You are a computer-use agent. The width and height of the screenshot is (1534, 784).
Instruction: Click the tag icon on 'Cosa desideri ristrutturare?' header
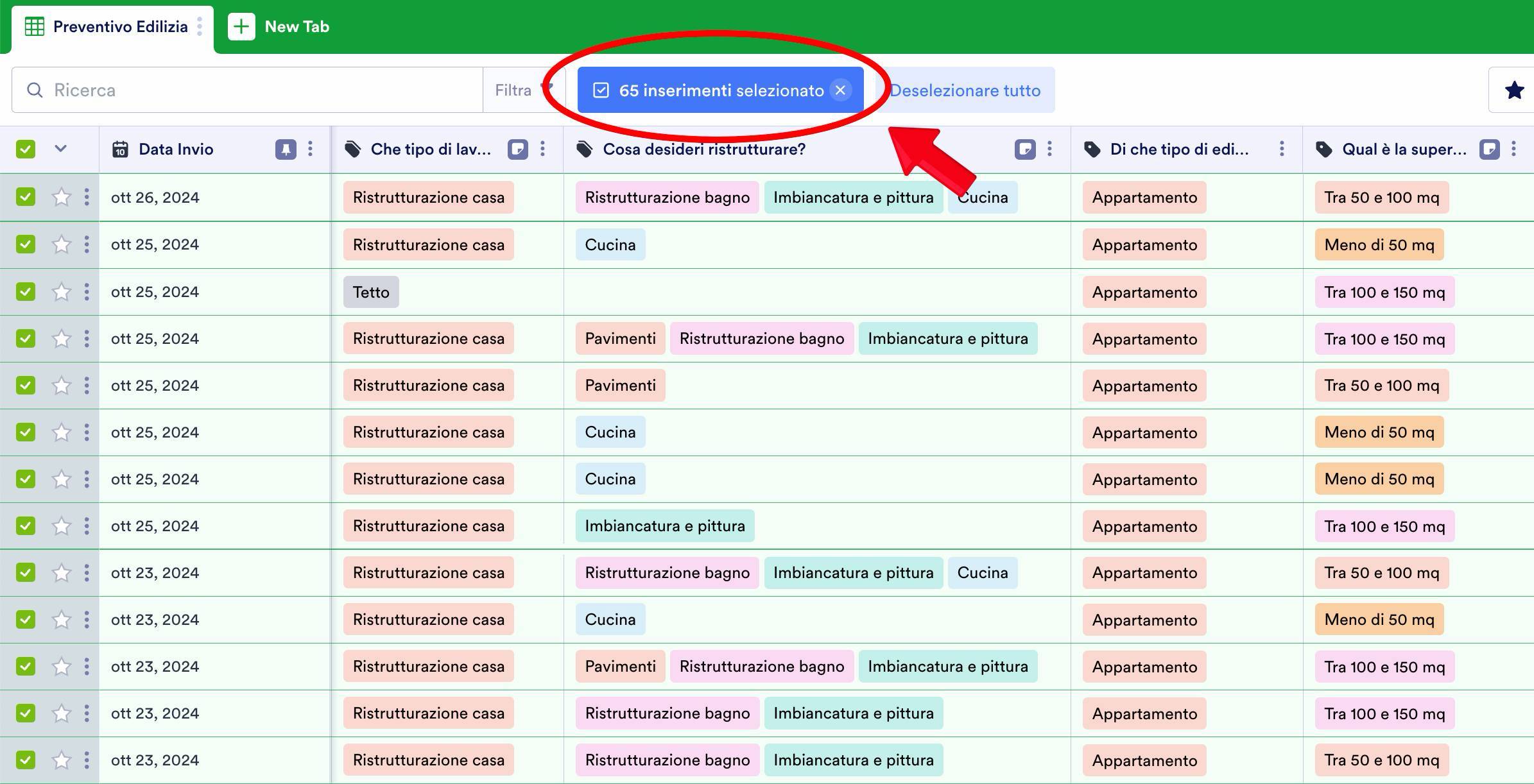tap(585, 148)
